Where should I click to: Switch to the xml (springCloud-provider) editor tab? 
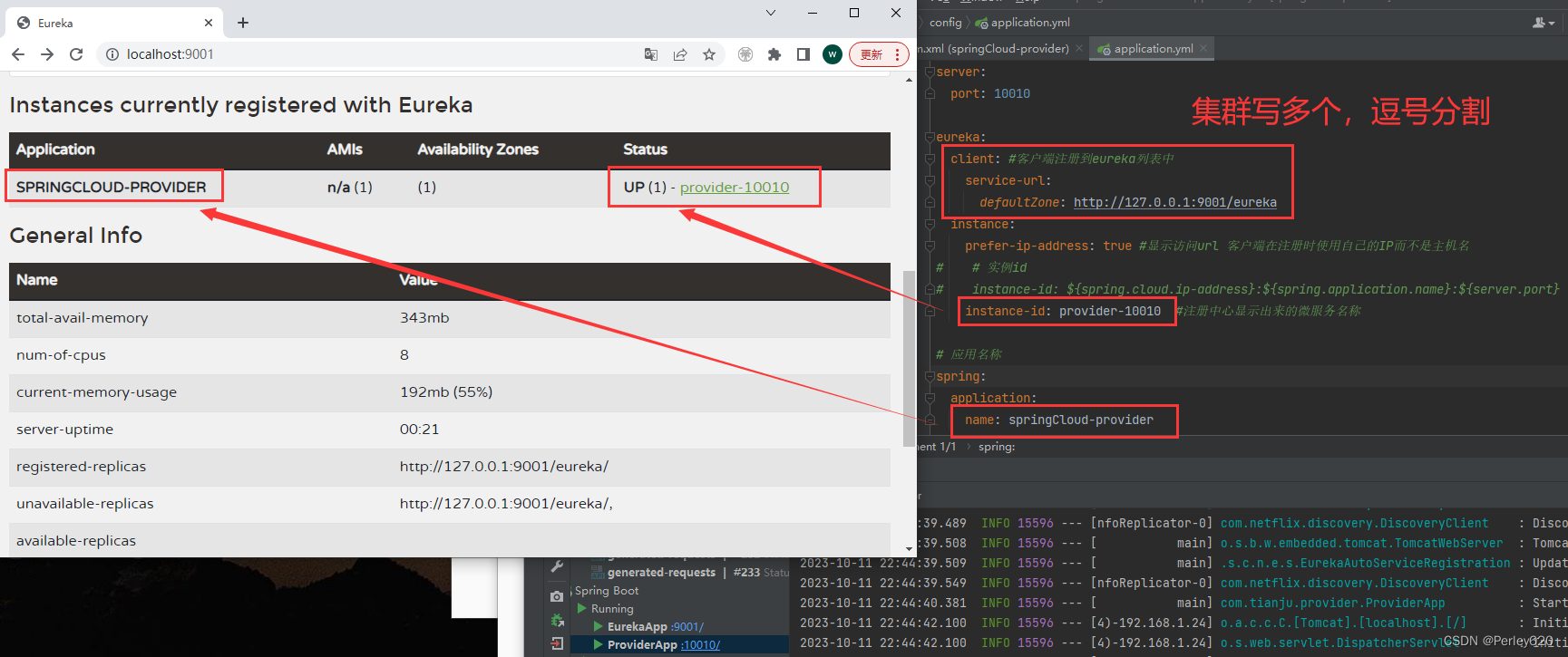996,49
